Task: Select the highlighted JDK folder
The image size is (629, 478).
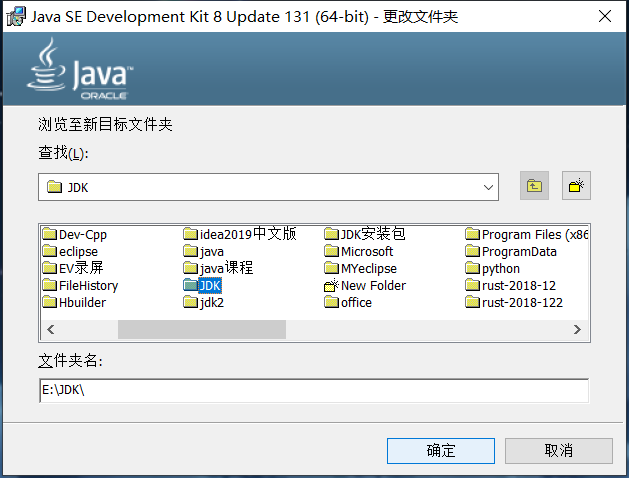Action: (x=203, y=286)
